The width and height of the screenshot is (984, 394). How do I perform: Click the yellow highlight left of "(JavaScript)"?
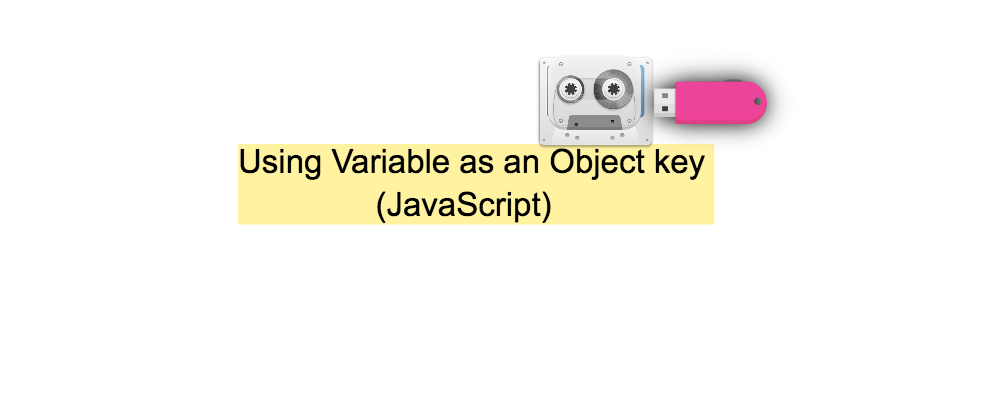306,205
